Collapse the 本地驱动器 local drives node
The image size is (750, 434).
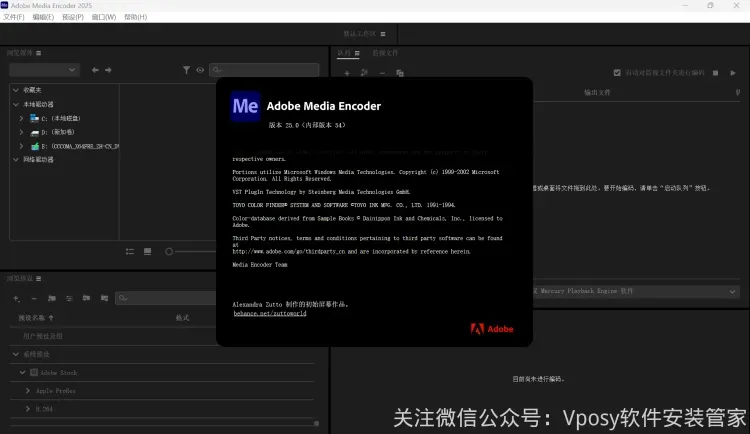(16, 104)
